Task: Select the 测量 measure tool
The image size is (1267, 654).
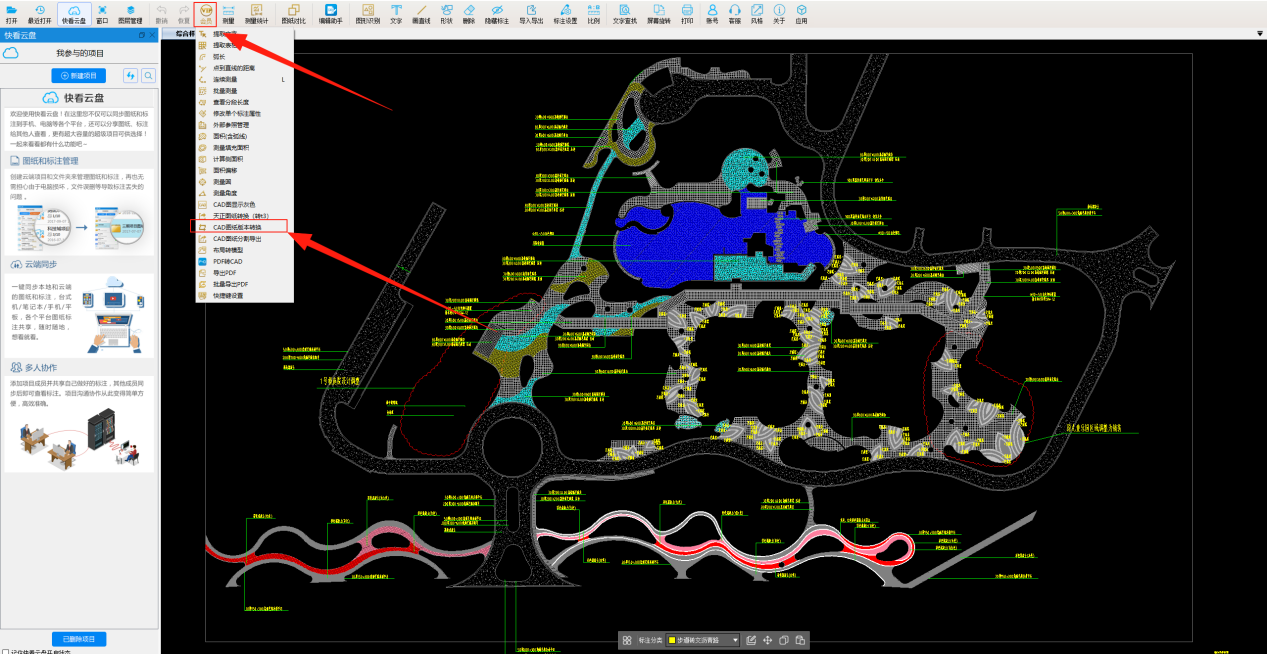Action: pyautogui.click(x=229, y=13)
